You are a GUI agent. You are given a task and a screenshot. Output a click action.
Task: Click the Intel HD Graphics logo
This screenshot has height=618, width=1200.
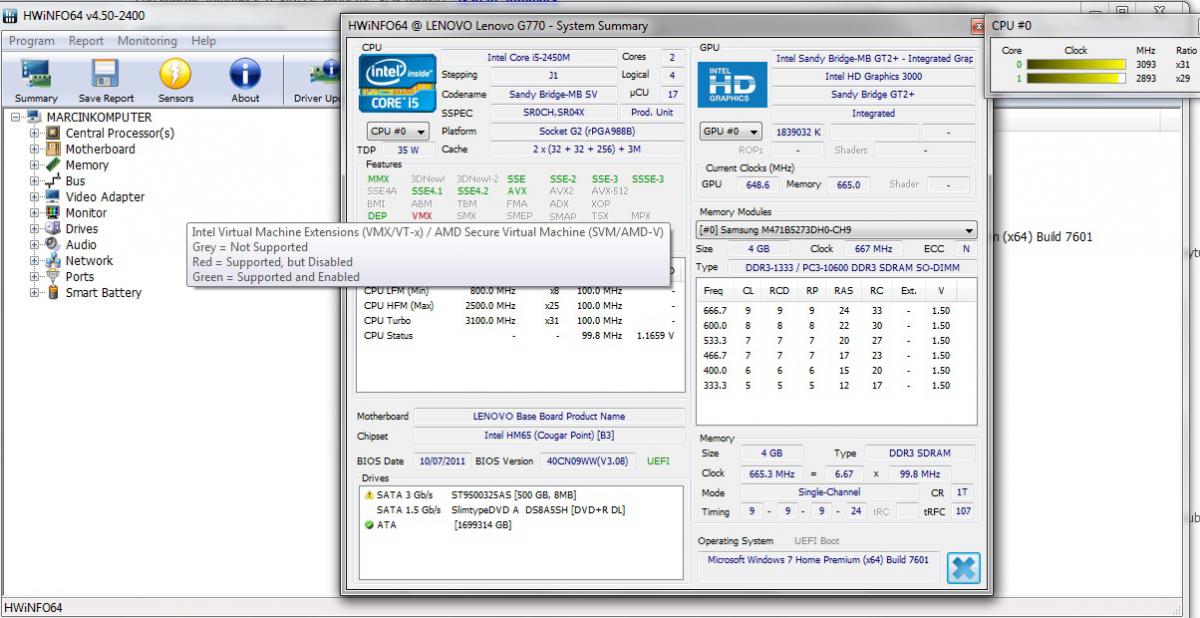732,85
